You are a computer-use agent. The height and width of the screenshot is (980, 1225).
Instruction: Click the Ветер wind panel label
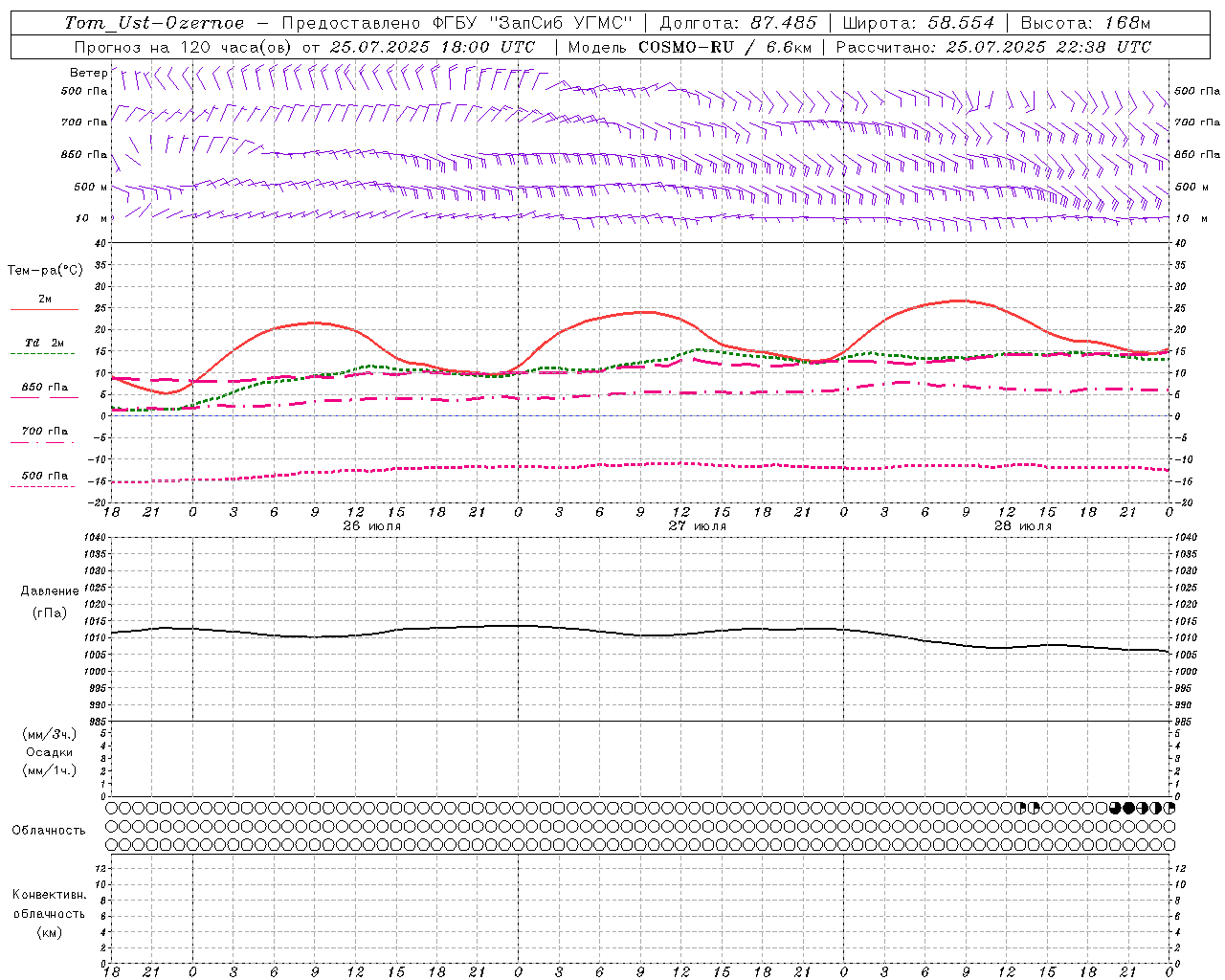pyautogui.click(x=88, y=73)
